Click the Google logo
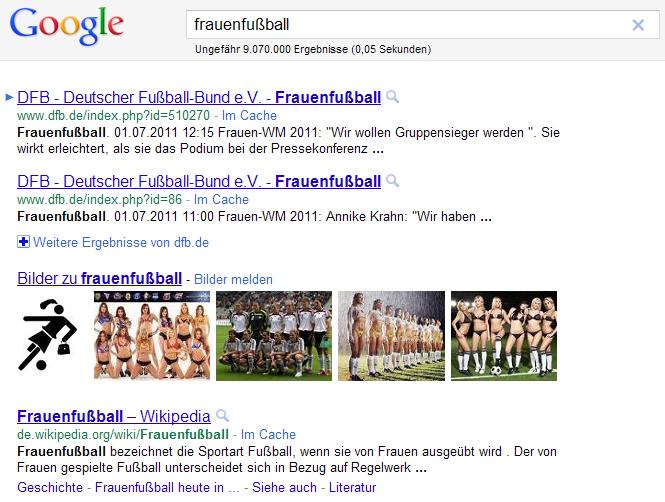665x502 pixels. [x=67, y=26]
